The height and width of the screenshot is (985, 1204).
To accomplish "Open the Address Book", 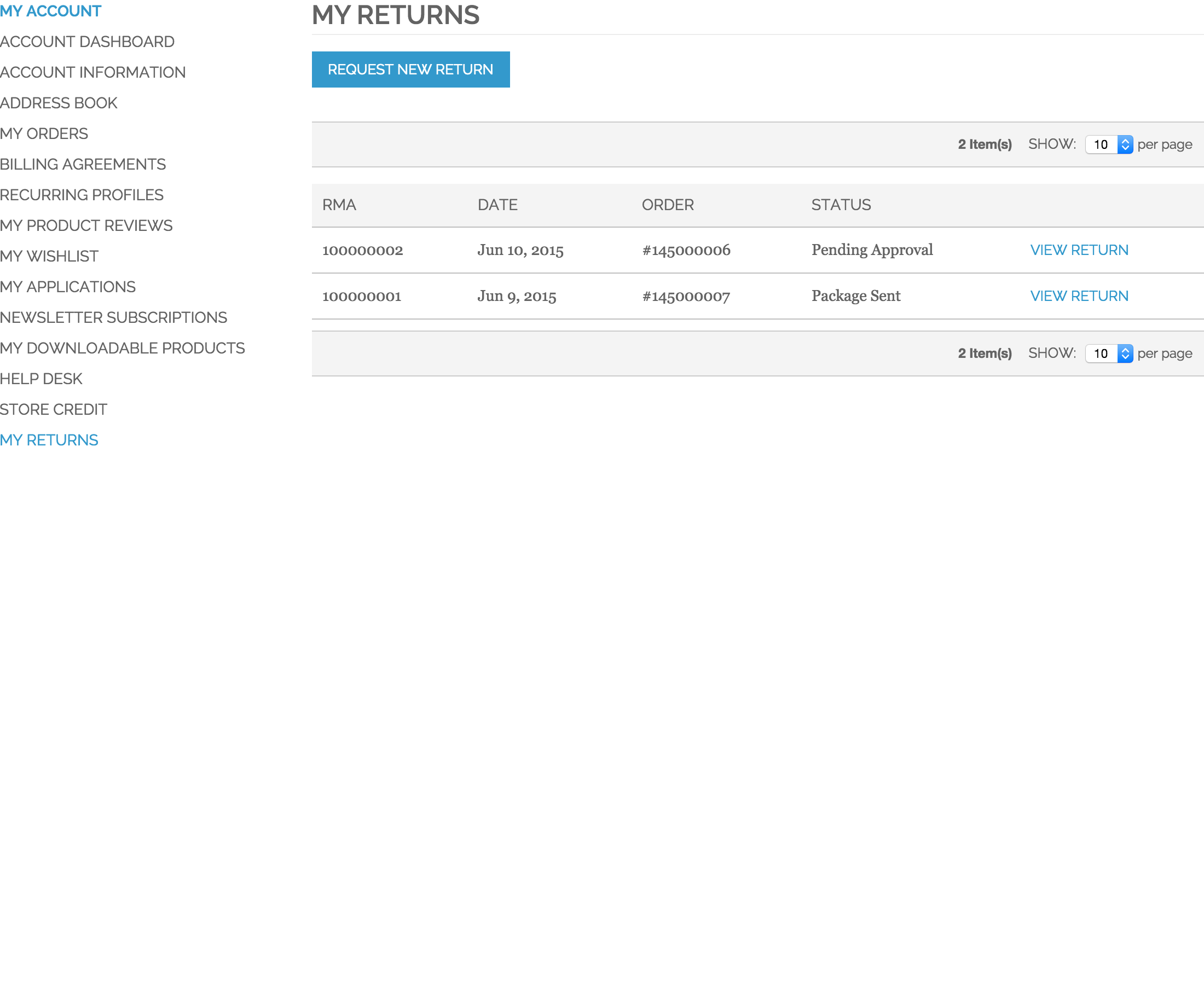I will tap(59, 103).
